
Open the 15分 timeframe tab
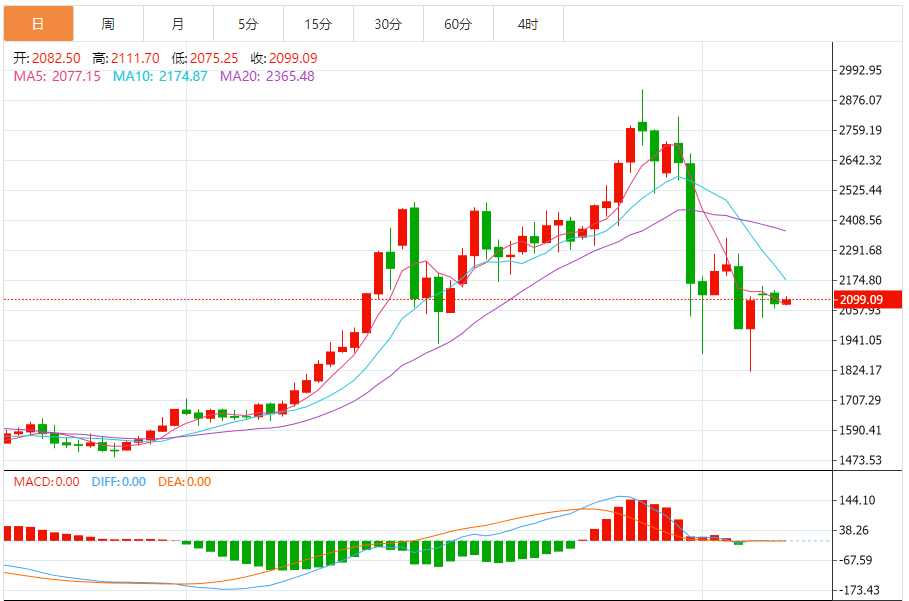[x=318, y=24]
